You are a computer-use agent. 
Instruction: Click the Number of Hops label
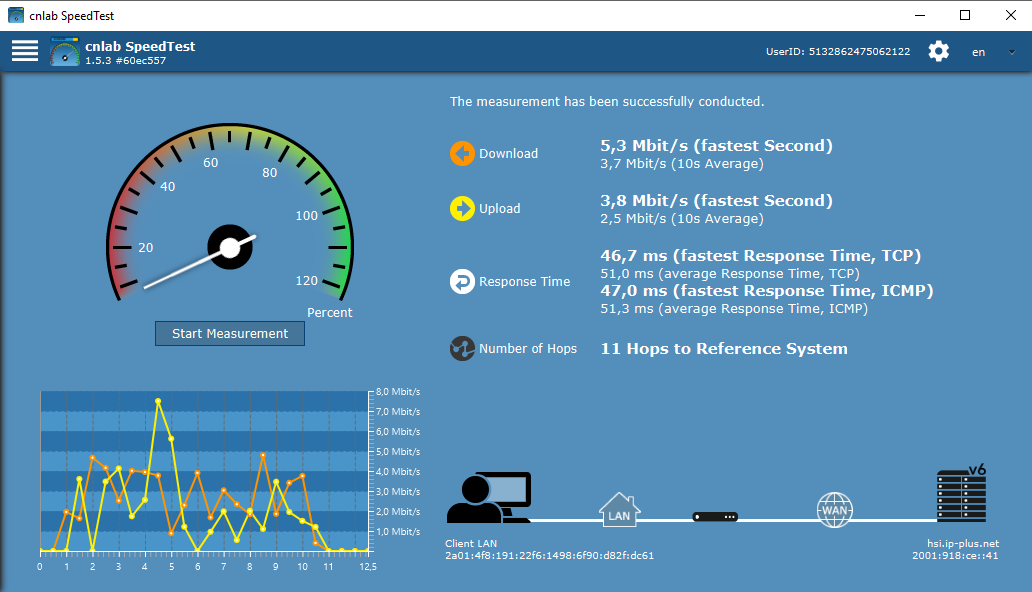[x=528, y=349]
